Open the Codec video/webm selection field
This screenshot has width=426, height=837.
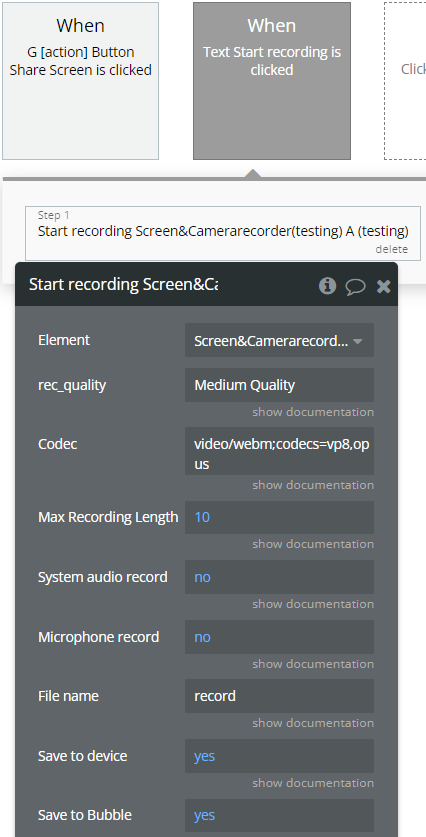(x=279, y=451)
